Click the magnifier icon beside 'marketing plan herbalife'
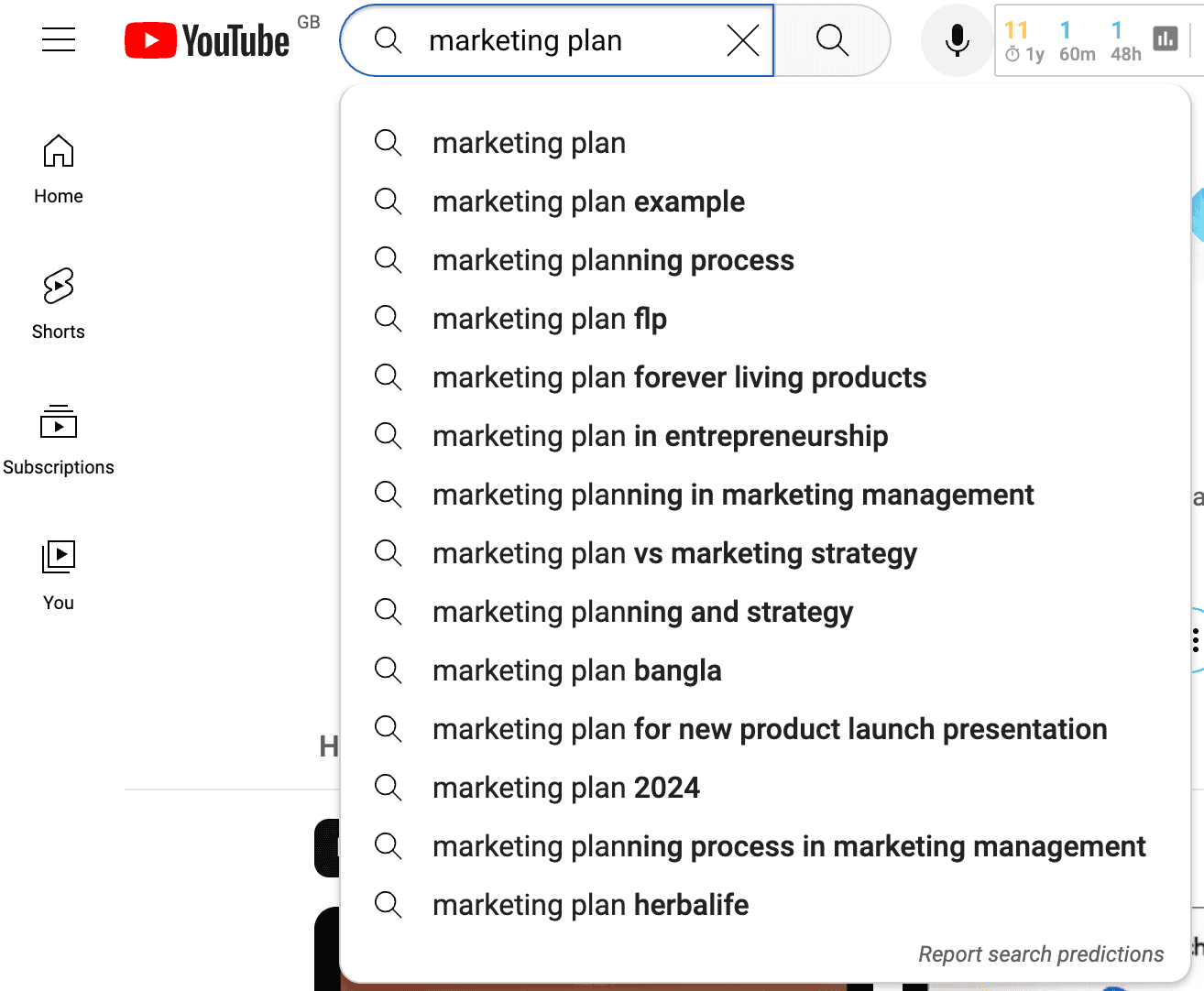This screenshot has width=1204, height=991. [x=388, y=905]
